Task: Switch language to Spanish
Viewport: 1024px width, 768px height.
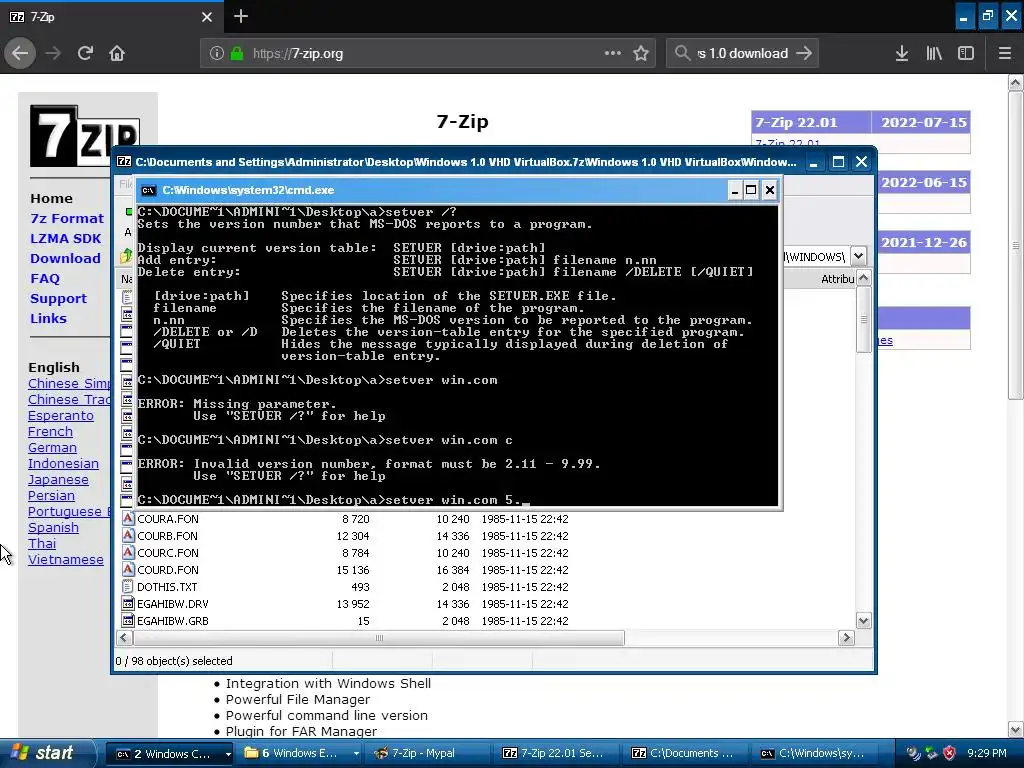Action: coord(54,528)
